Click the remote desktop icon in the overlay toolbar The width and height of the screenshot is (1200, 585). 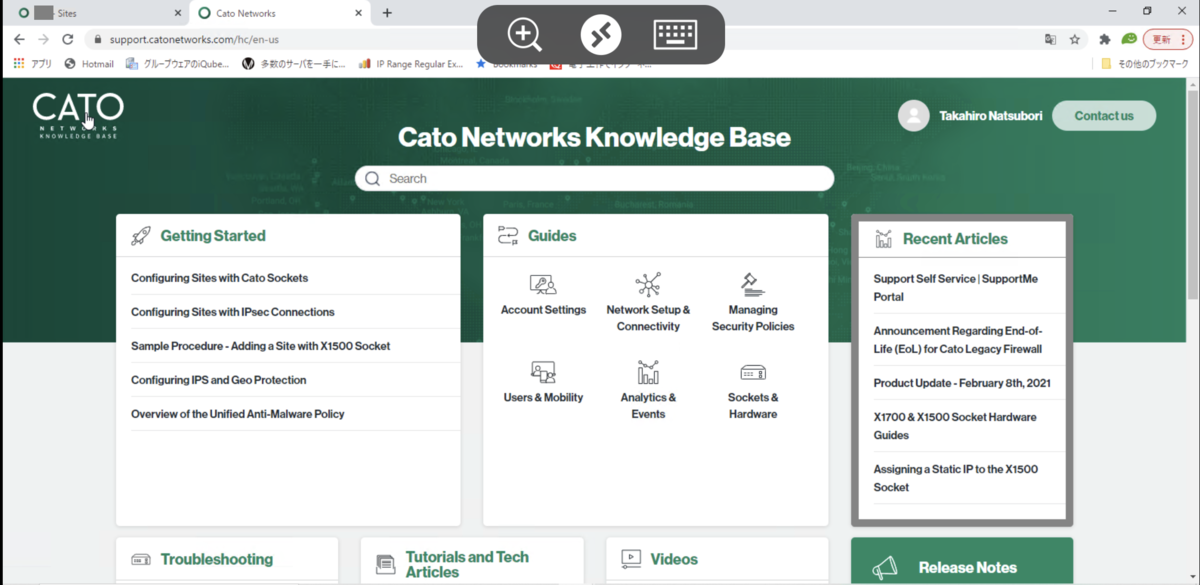point(601,35)
